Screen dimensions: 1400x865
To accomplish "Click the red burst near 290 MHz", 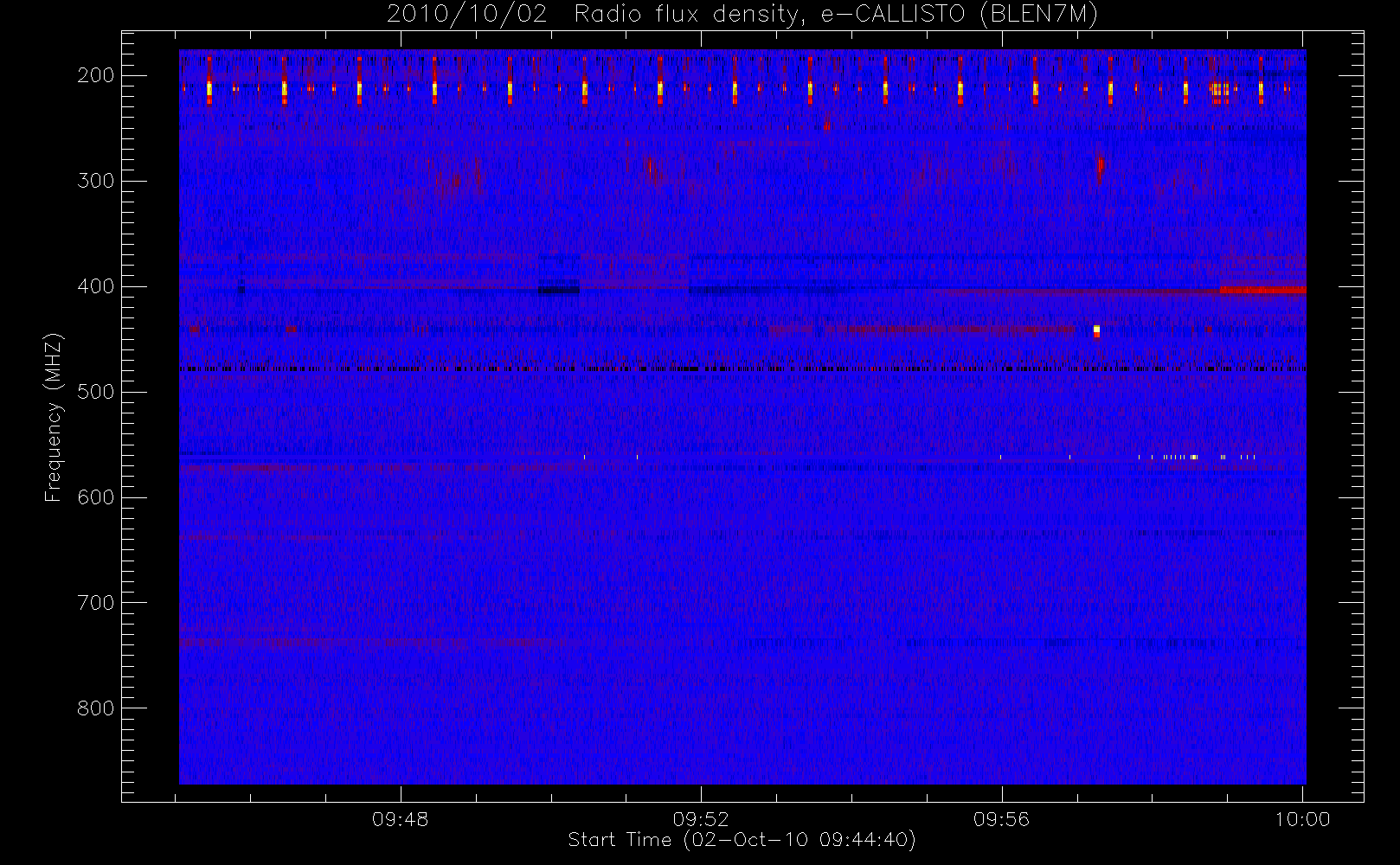I will pos(1100,164).
